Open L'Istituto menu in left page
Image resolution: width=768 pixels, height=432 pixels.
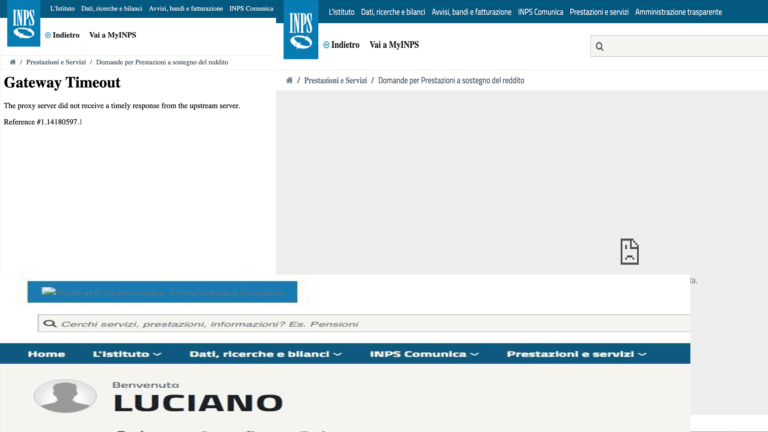coord(62,8)
